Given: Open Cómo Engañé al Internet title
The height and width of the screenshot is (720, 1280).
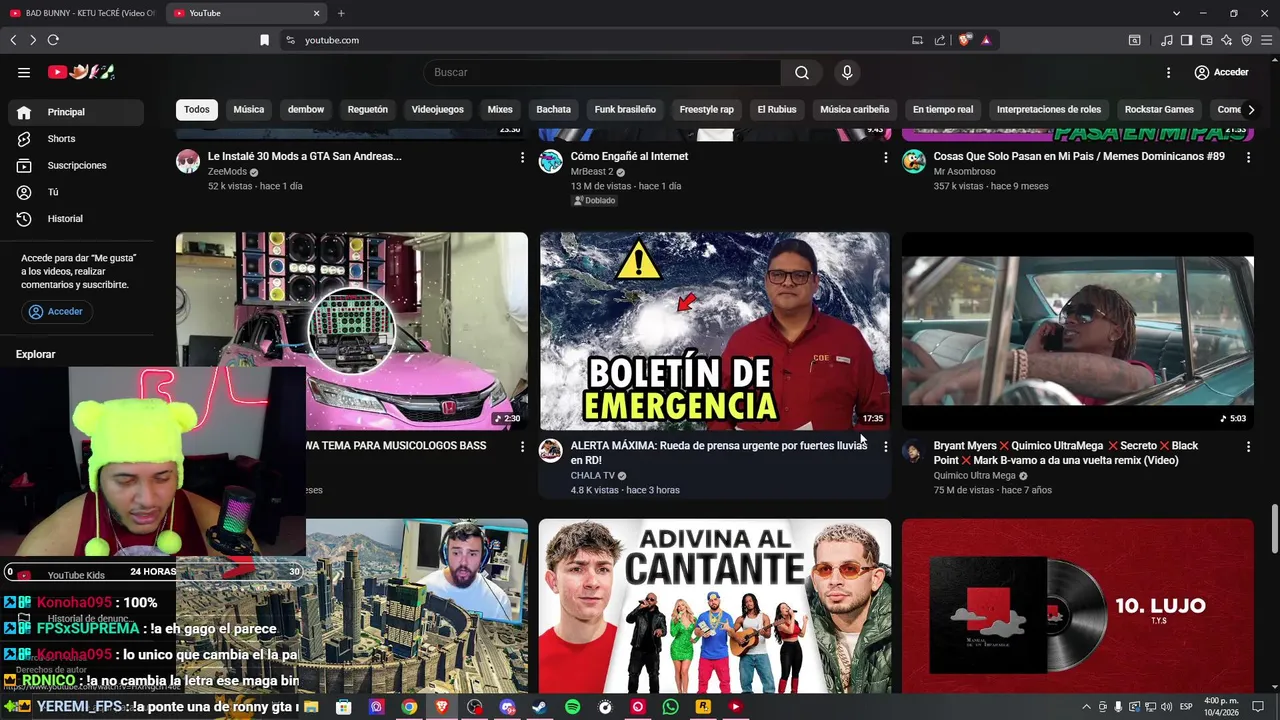Looking at the screenshot, I should point(629,156).
